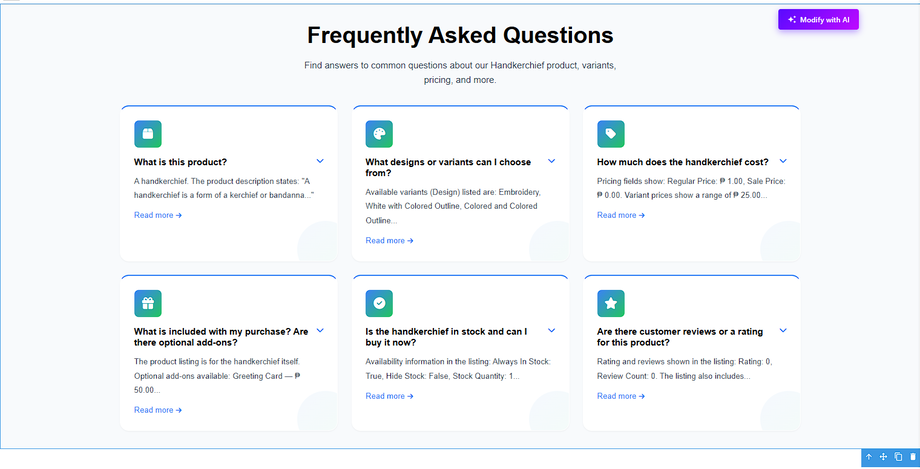Click the move handle icon in the section toolbar
This screenshot has height=469, width=920.
(x=884, y=457)
